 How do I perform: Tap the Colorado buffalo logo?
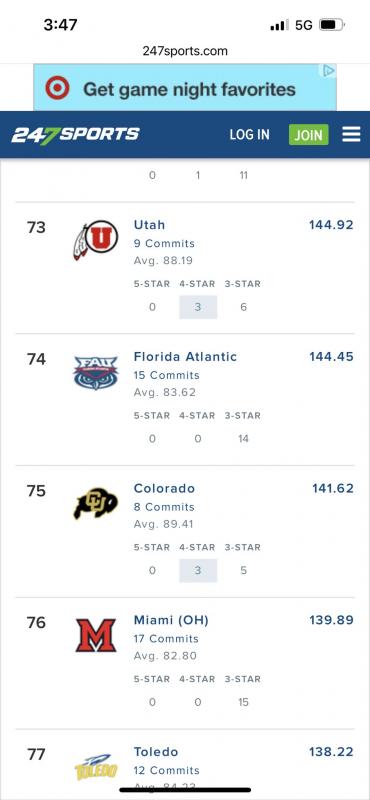(x=95, y=504)
